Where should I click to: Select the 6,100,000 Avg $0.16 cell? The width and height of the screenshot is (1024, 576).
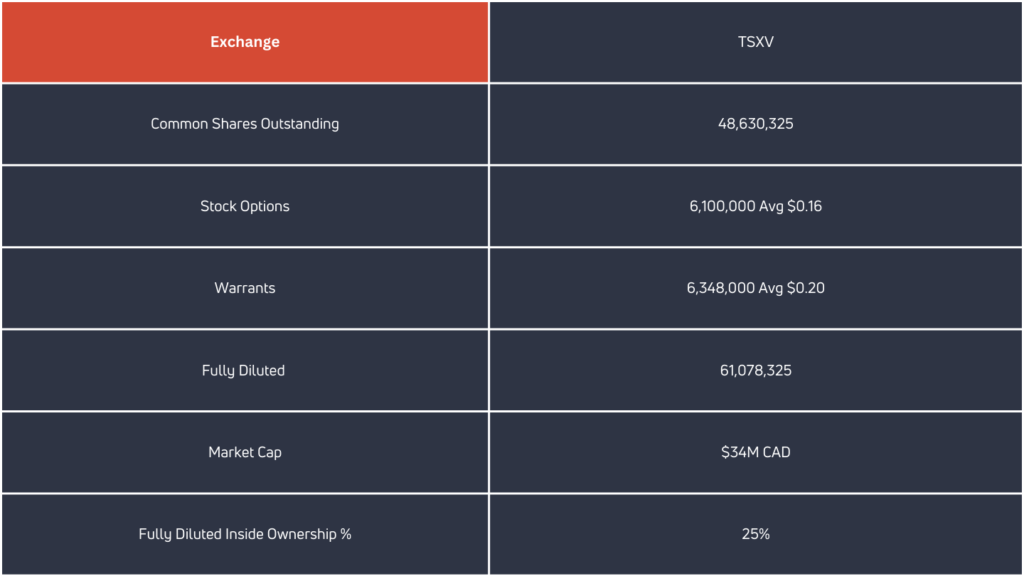[x=756, y=206]
